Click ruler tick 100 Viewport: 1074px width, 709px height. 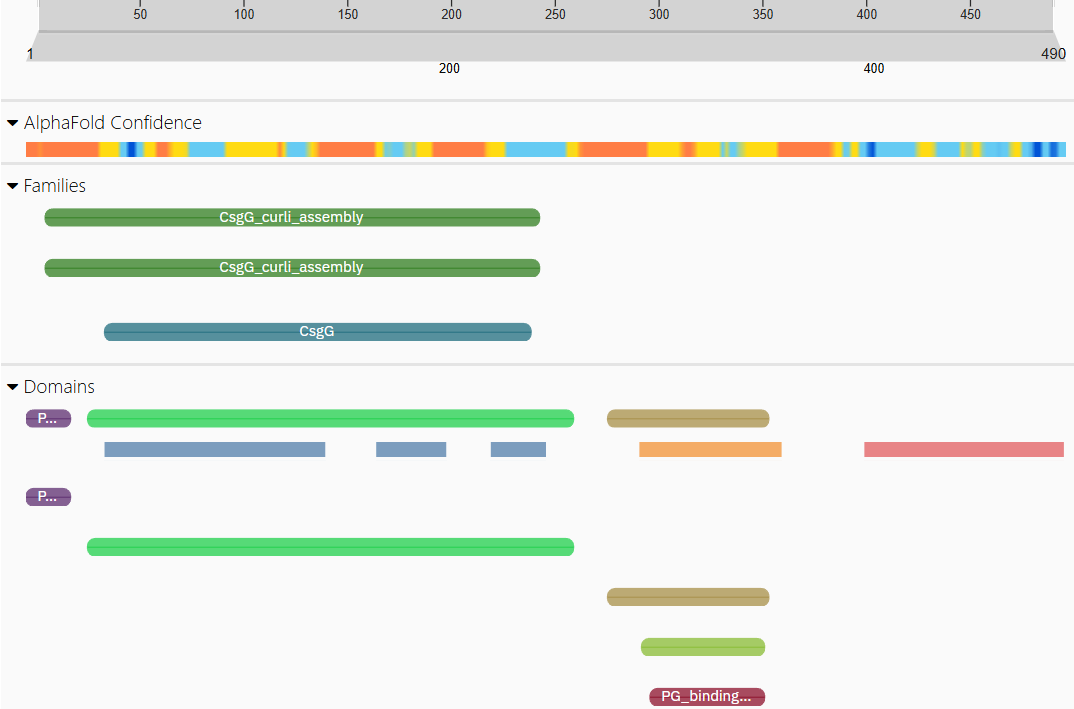pos(244,14)
